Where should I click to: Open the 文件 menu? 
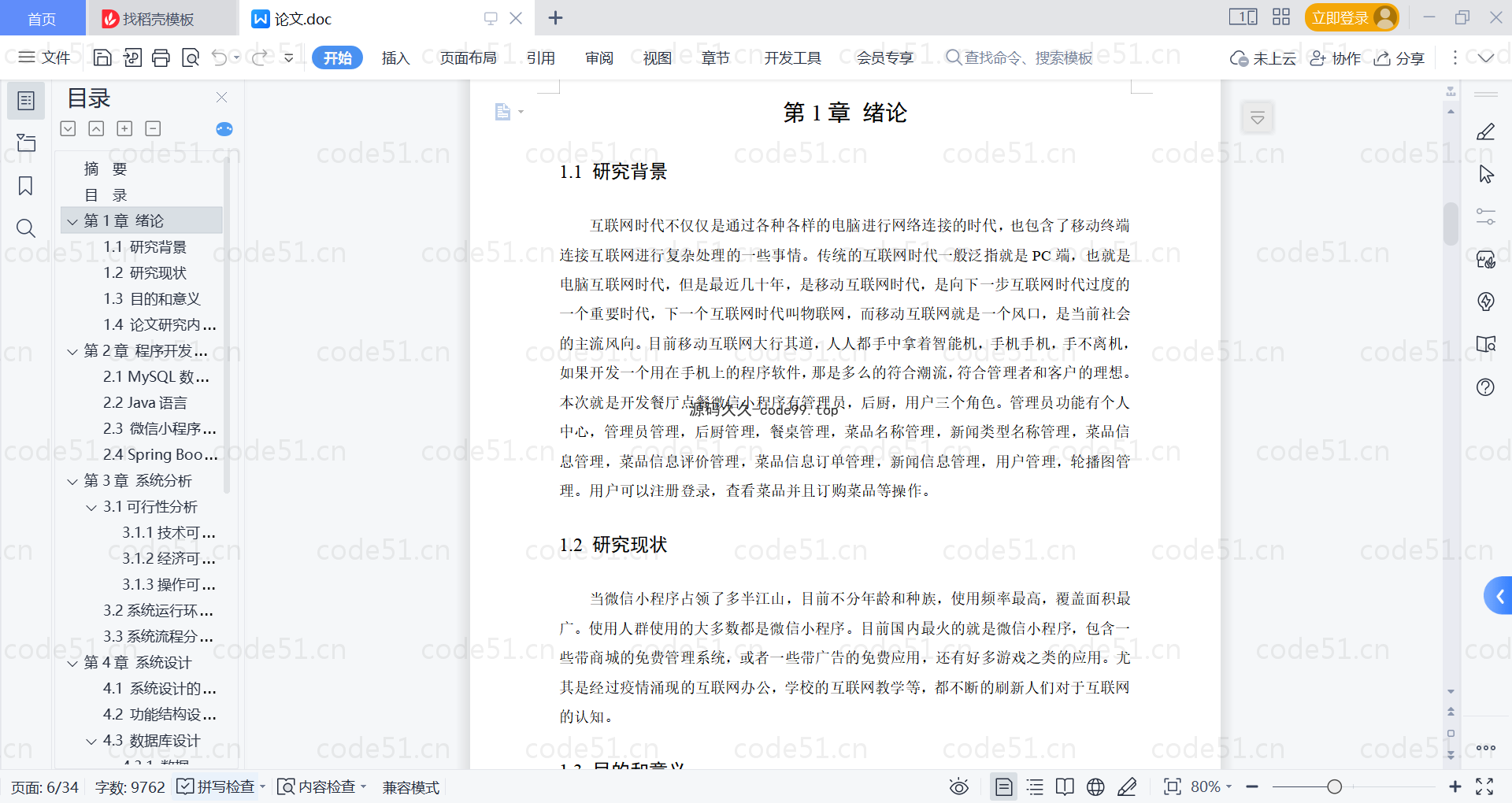[x=45, y=57]
